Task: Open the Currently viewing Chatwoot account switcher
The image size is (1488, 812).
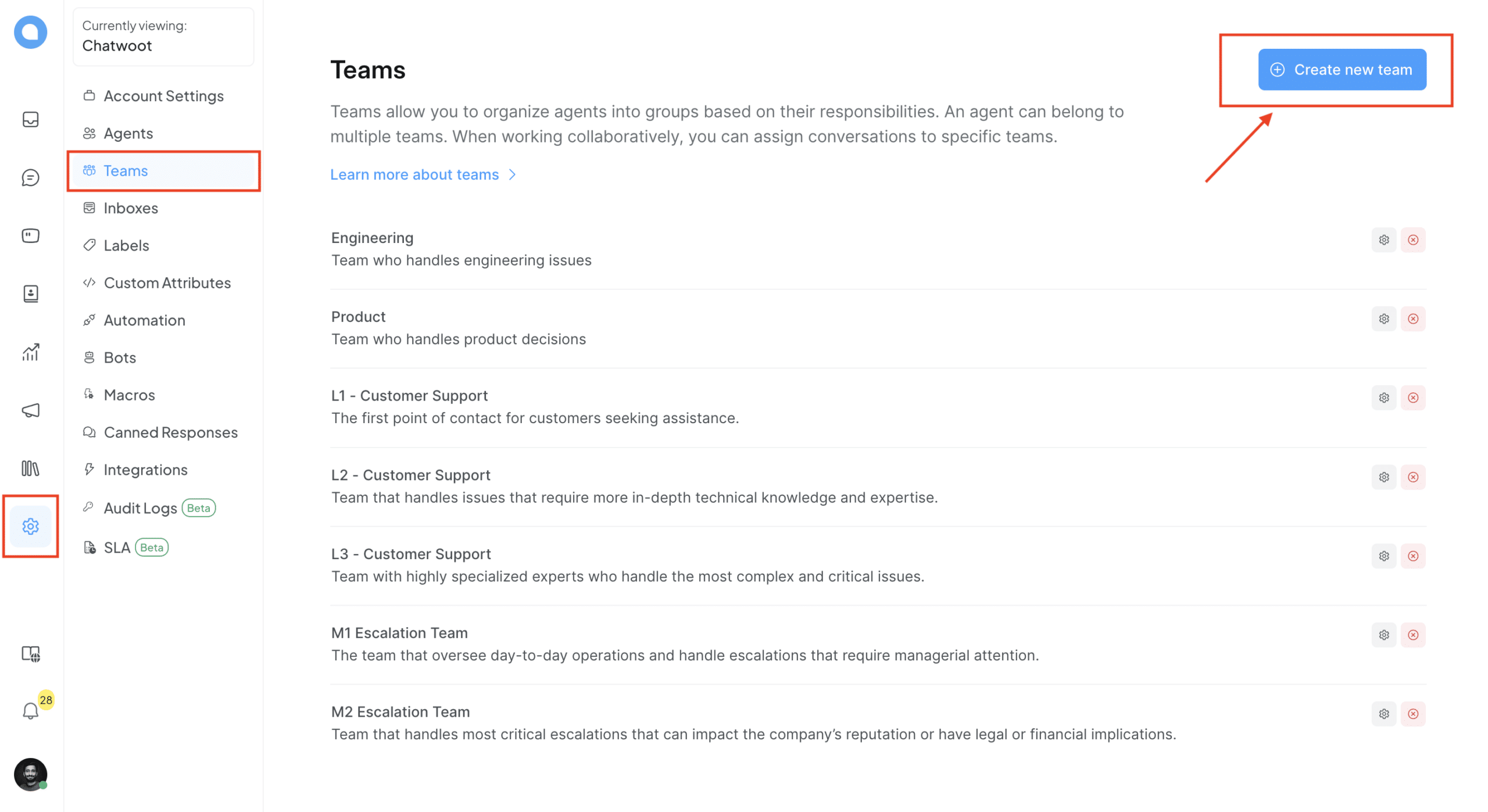Action: point(163,37)
